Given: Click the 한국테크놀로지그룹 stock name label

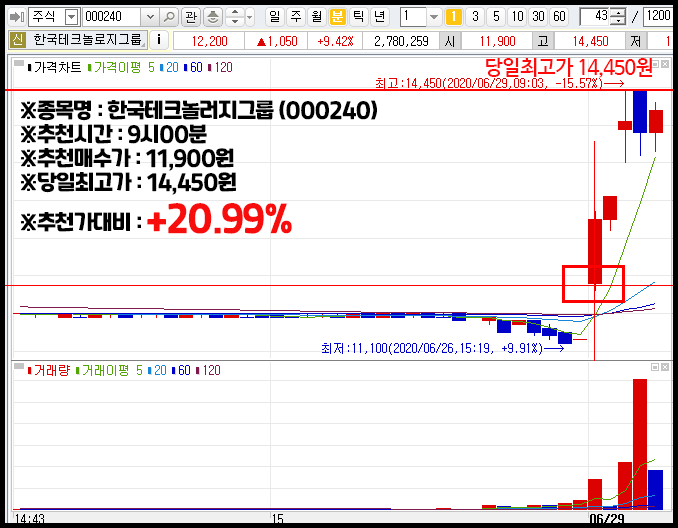Looking at the screenshot, I should (x=87, y=40).
